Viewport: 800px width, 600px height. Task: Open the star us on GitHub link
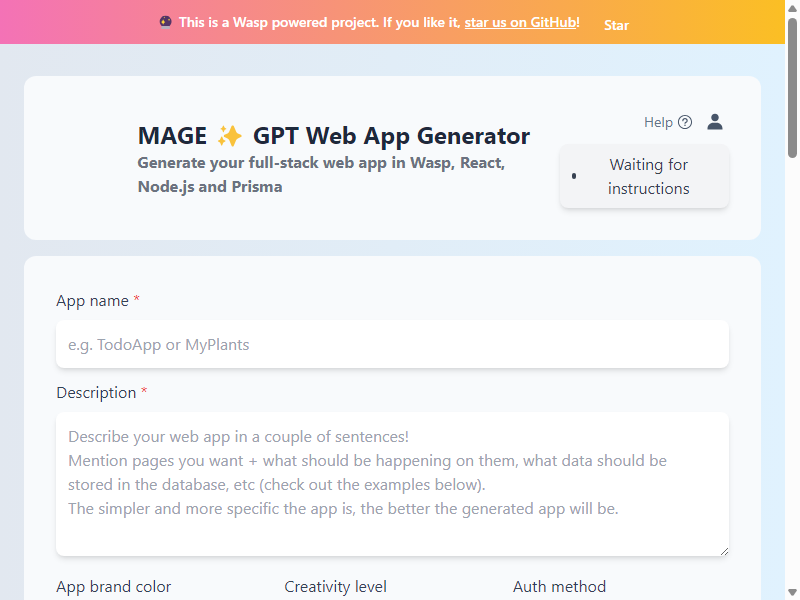pos(520,22)
